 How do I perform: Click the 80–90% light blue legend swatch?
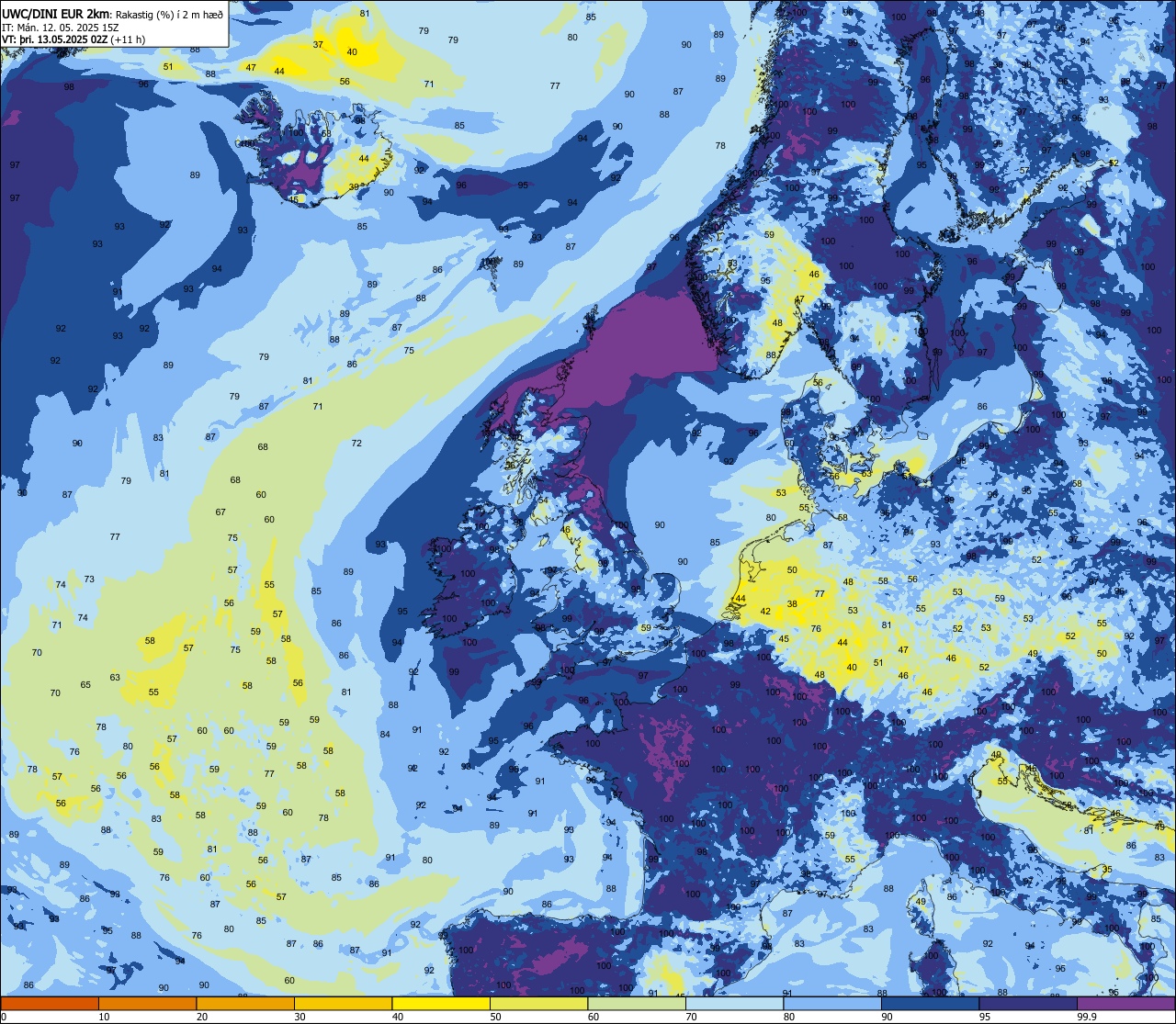[832, 1003]
